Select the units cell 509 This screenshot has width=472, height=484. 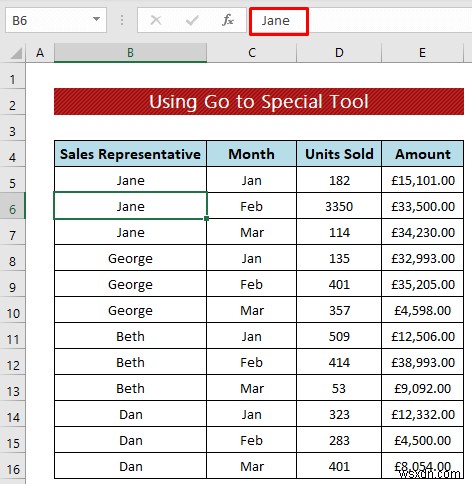coord(339,336)
